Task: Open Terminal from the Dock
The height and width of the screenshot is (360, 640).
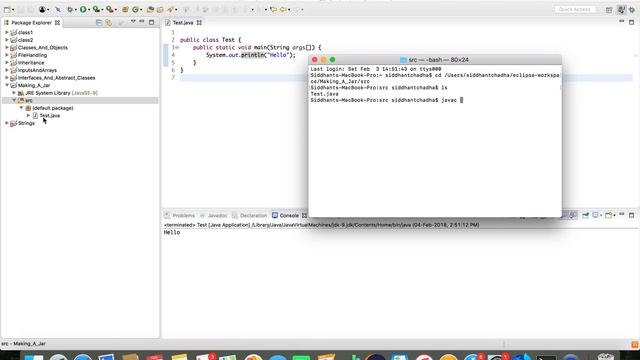Action: pos(547,357)
